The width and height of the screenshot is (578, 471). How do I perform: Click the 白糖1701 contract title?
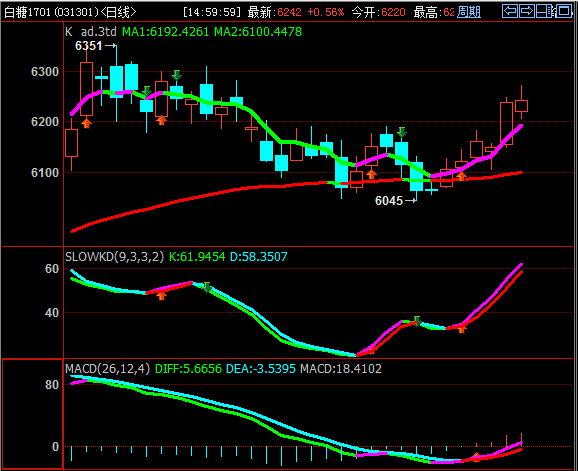click(x=27, y=12)
